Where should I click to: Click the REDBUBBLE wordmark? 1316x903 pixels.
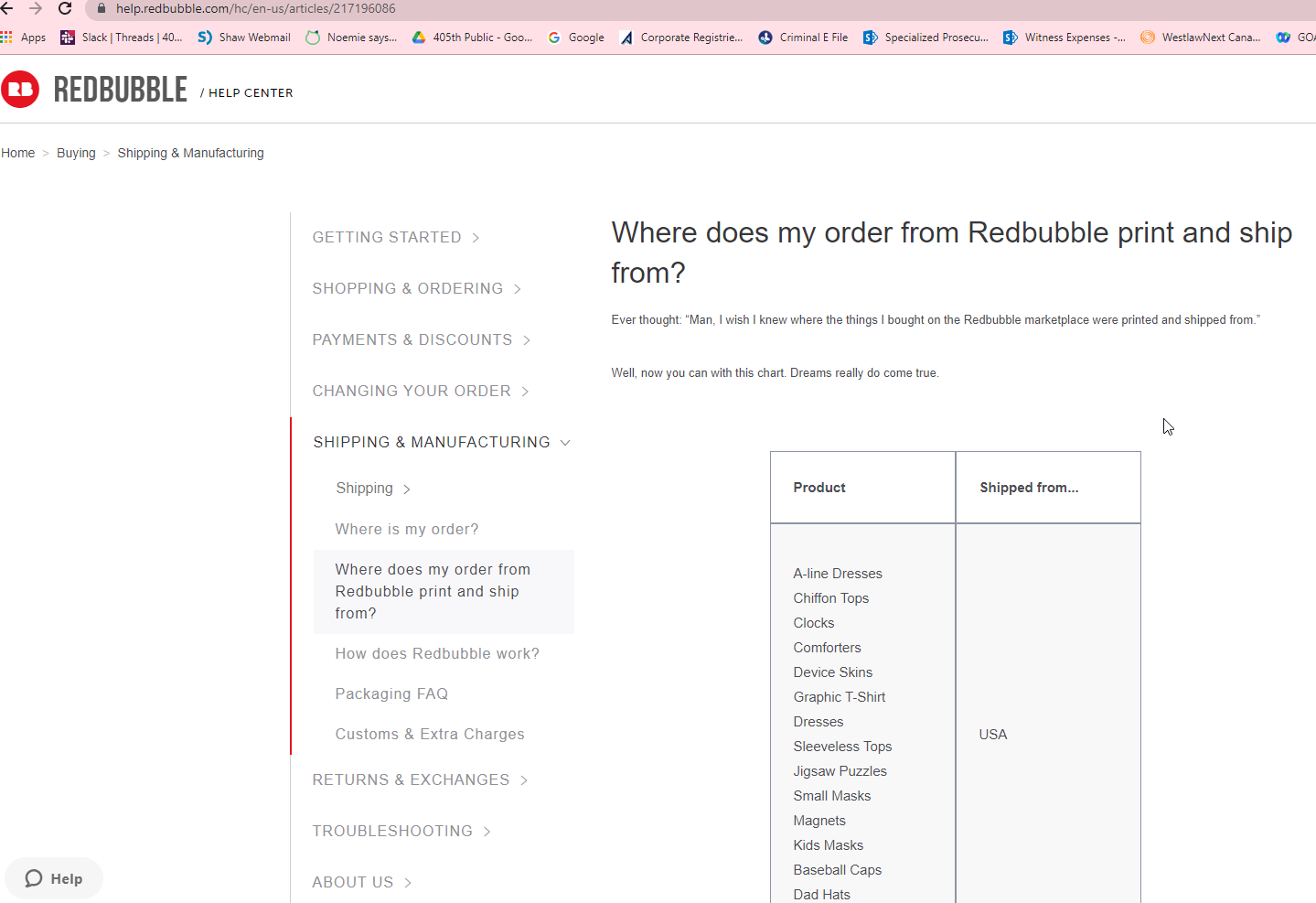click(120, 90)
